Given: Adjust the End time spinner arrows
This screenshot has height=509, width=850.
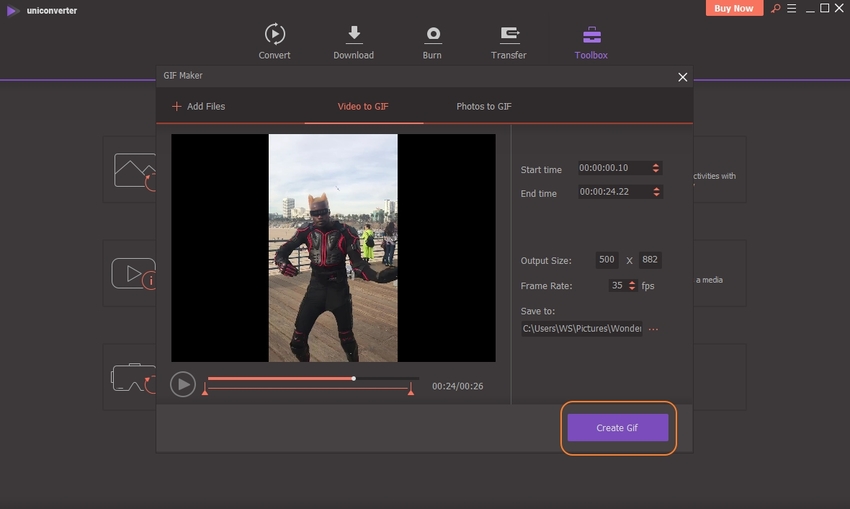Looking at the screenshot, I should coord(655,192).
